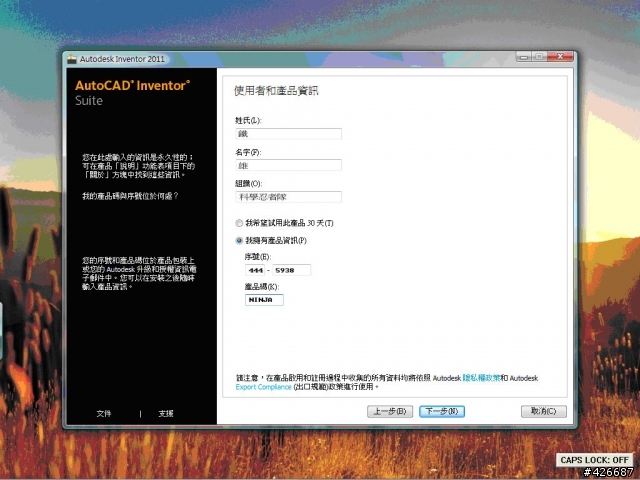Click the 下一步(N) next button
The image size is (640, 480).
tap(442, 411)
